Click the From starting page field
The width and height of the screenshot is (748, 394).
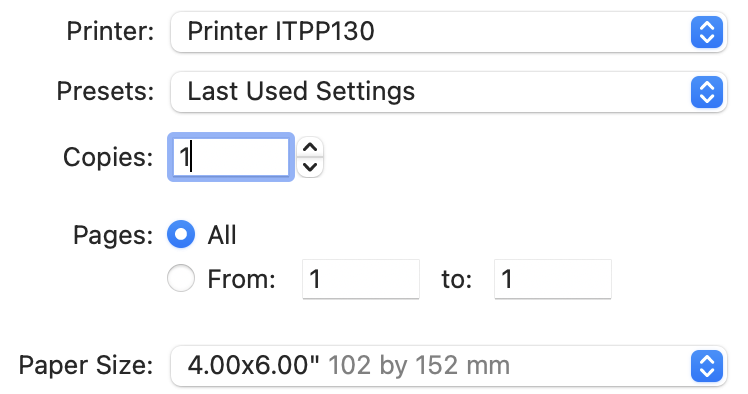pos(361,279)
